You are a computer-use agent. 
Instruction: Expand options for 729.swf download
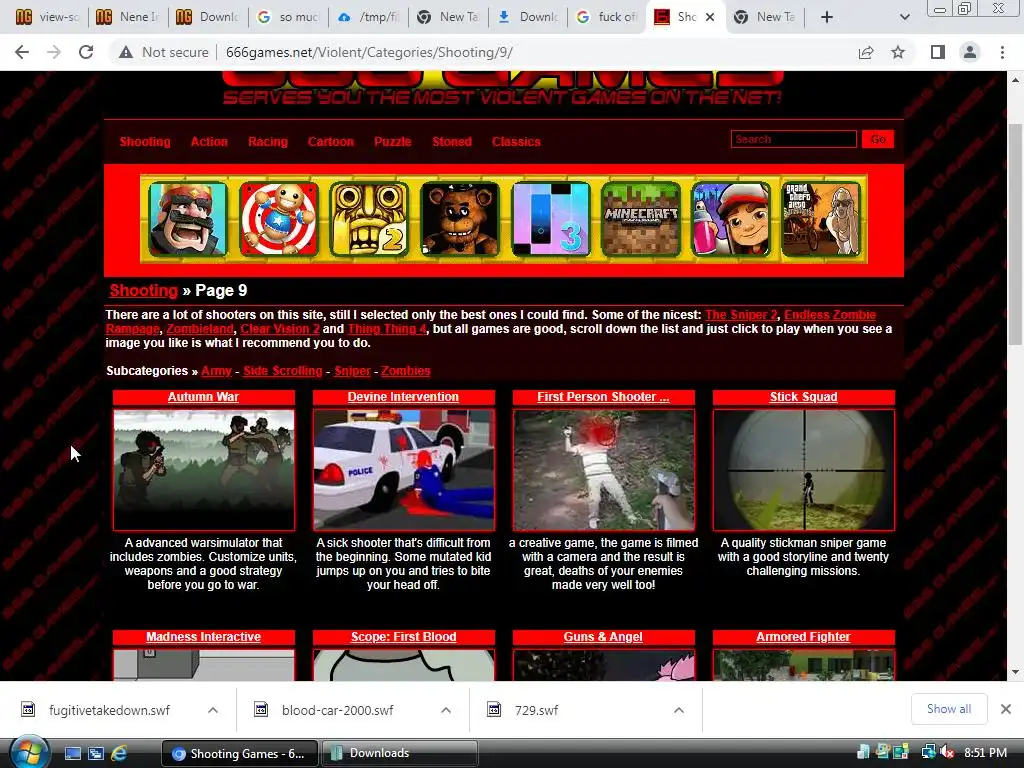click(x=679, y=710)
